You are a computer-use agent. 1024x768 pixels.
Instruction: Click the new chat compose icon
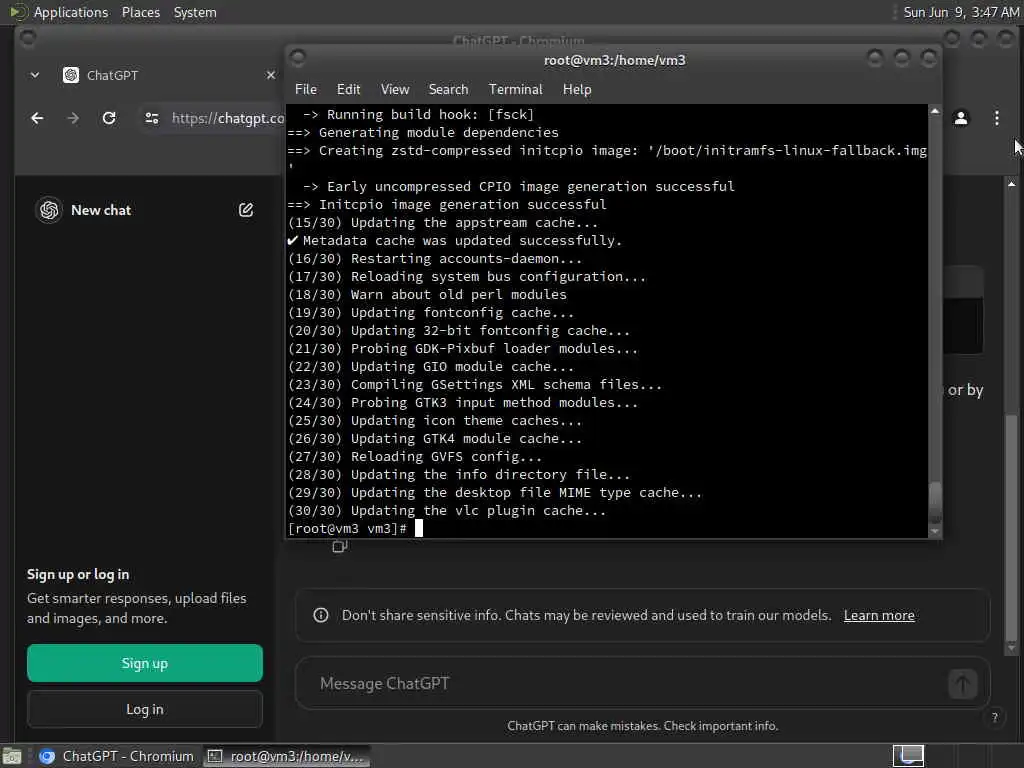pos(246,210)
